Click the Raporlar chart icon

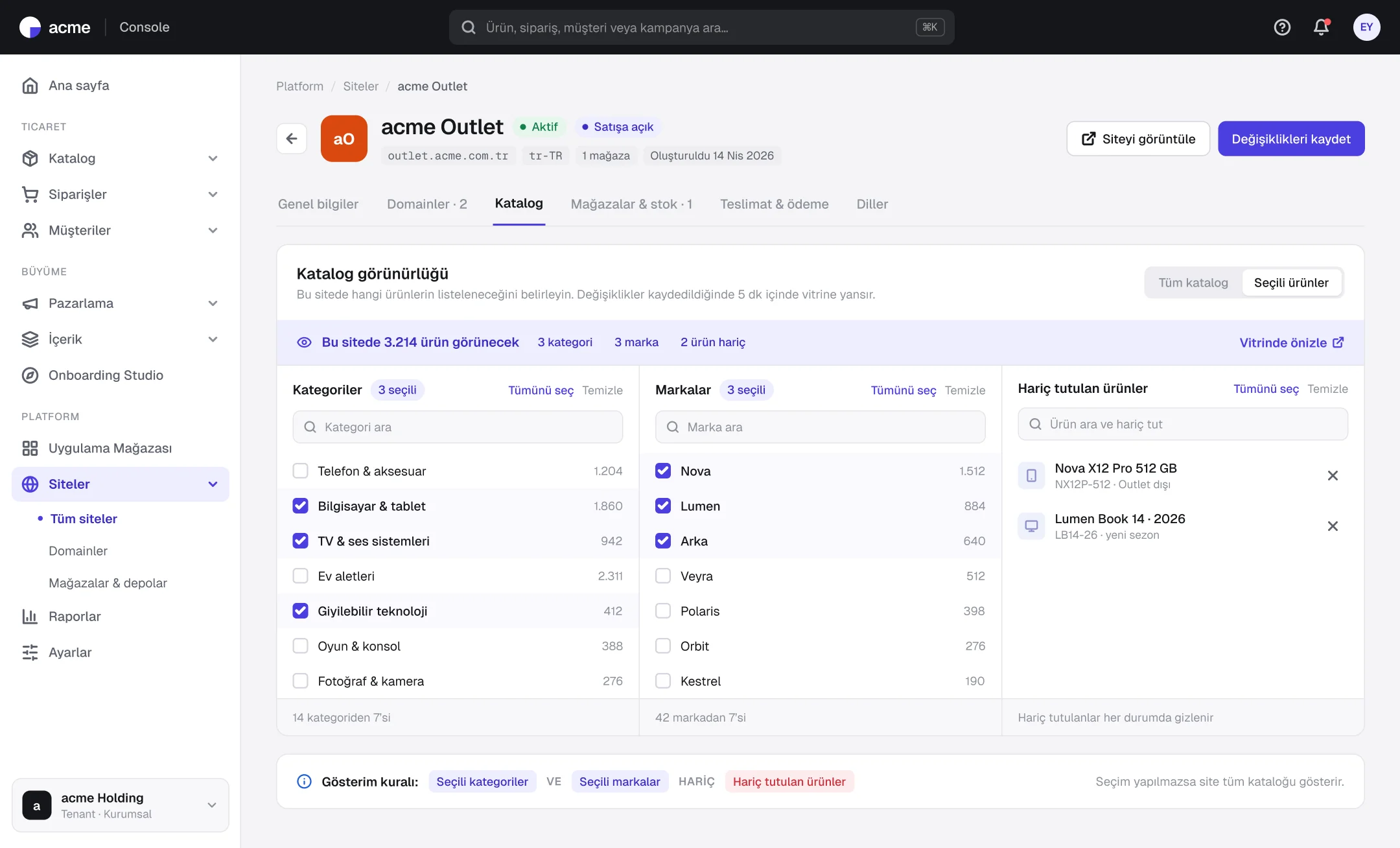(30, 617)
